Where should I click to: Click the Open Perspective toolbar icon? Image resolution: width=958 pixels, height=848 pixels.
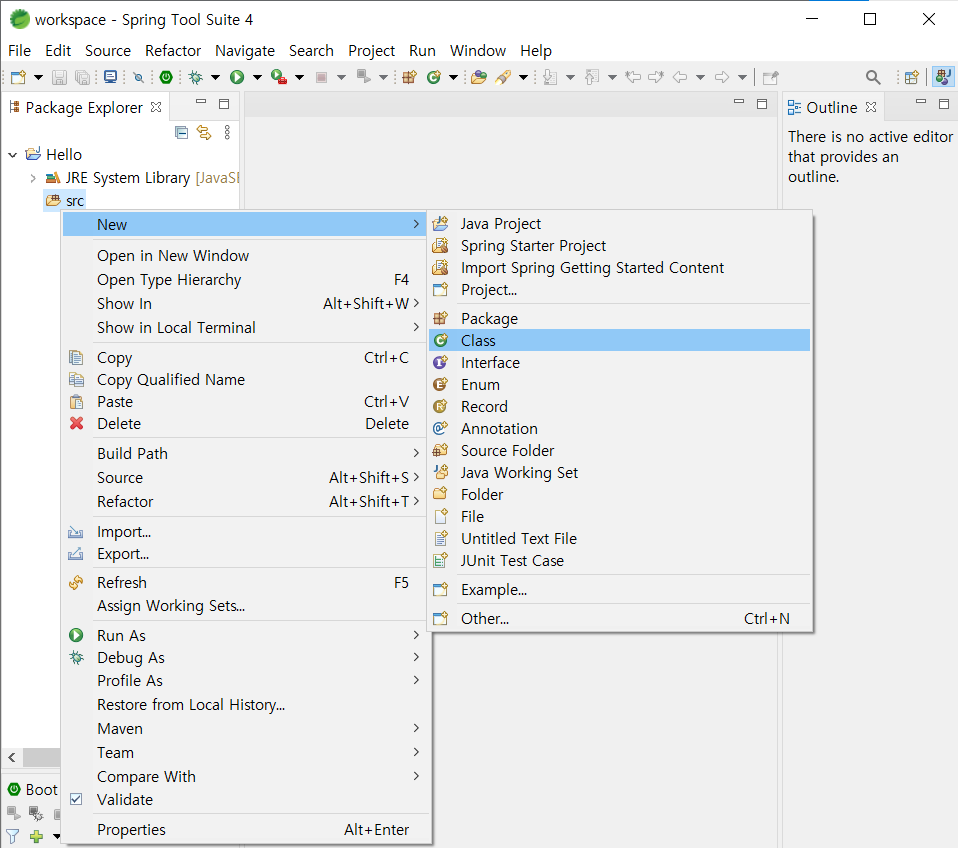tap(912, 77)
